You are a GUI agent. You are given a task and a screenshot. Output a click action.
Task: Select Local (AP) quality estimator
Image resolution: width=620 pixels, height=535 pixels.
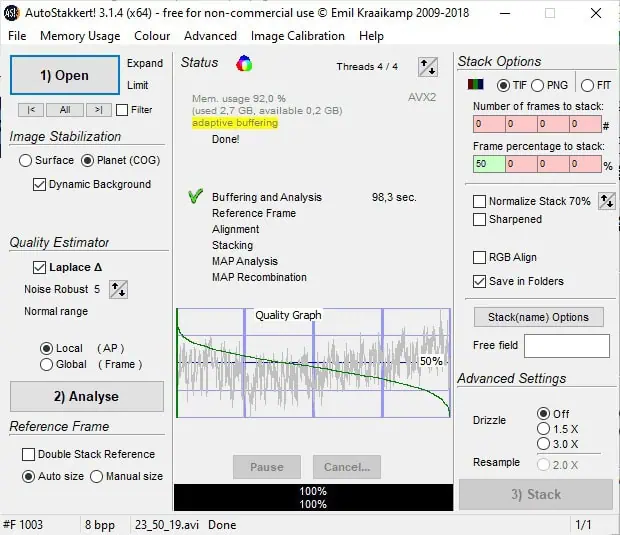[46, 348]
